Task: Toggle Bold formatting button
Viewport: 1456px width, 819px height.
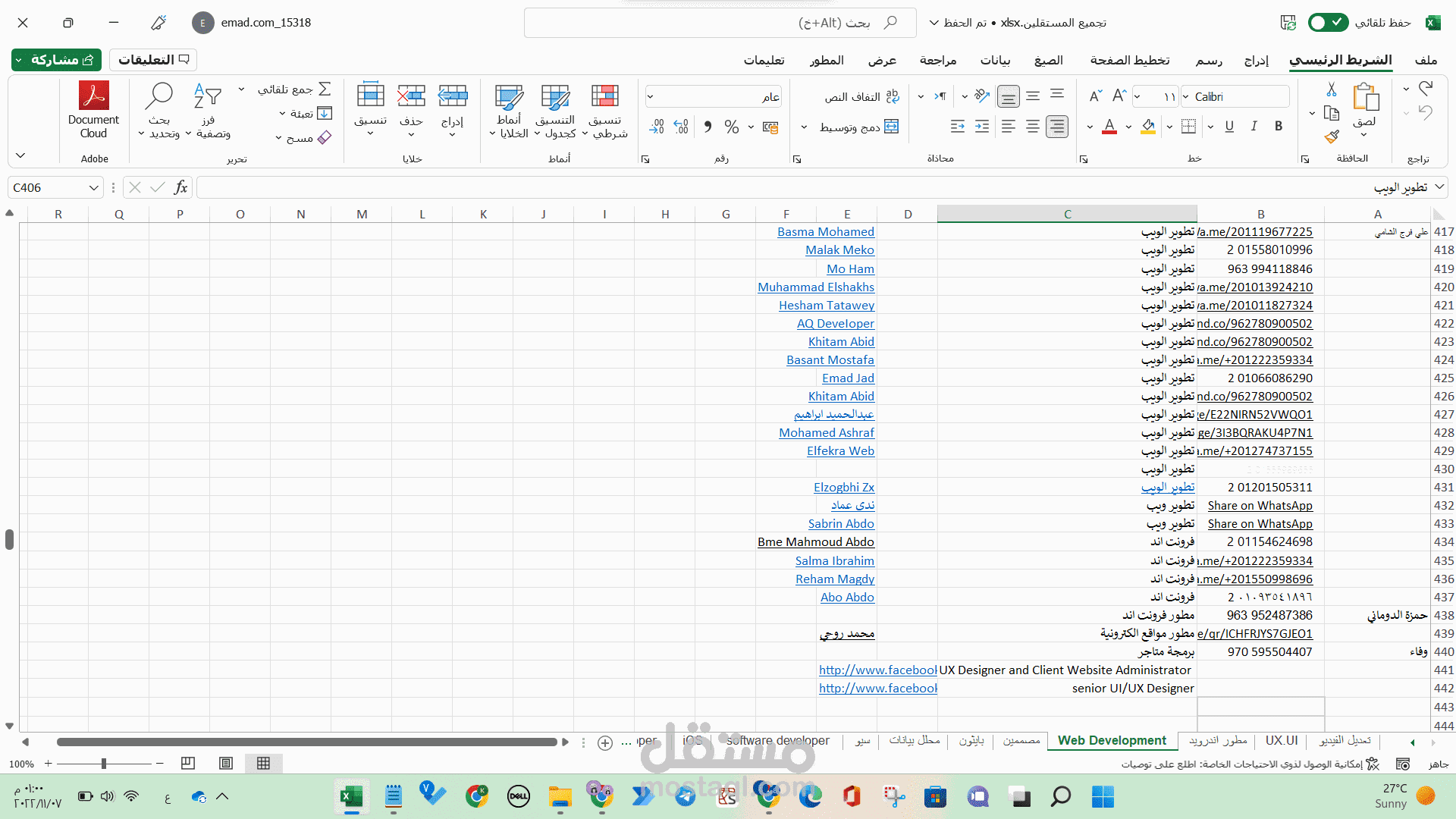Action: 1279,127
